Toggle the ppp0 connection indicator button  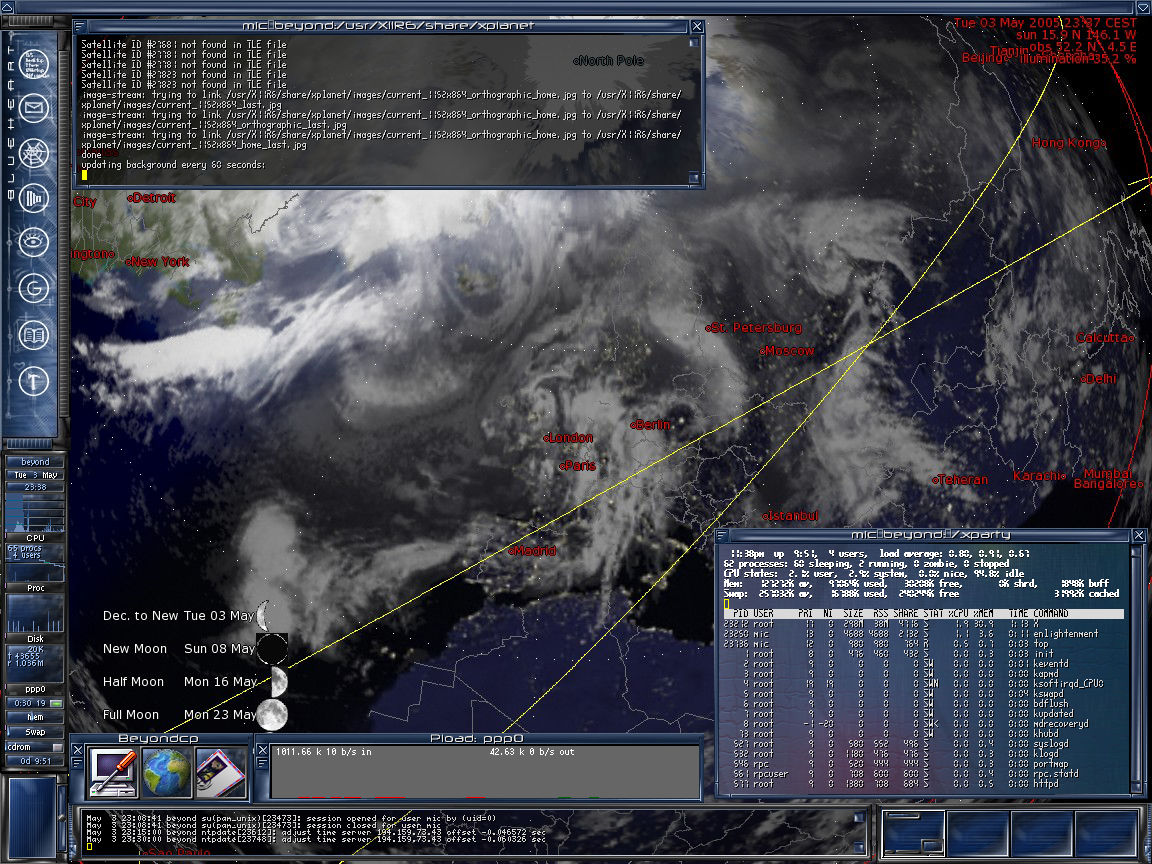[56, 703]
